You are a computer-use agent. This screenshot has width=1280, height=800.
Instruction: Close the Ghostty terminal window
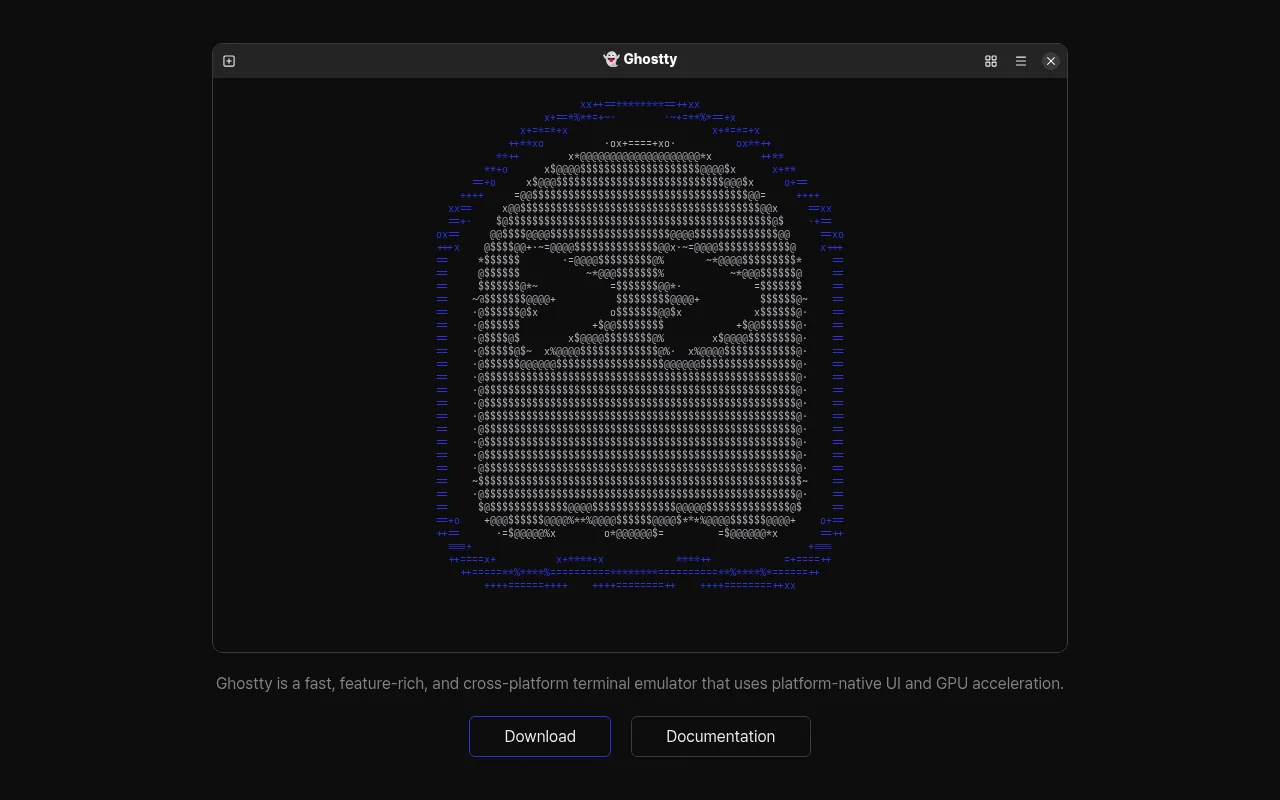tap(1051, 61)
